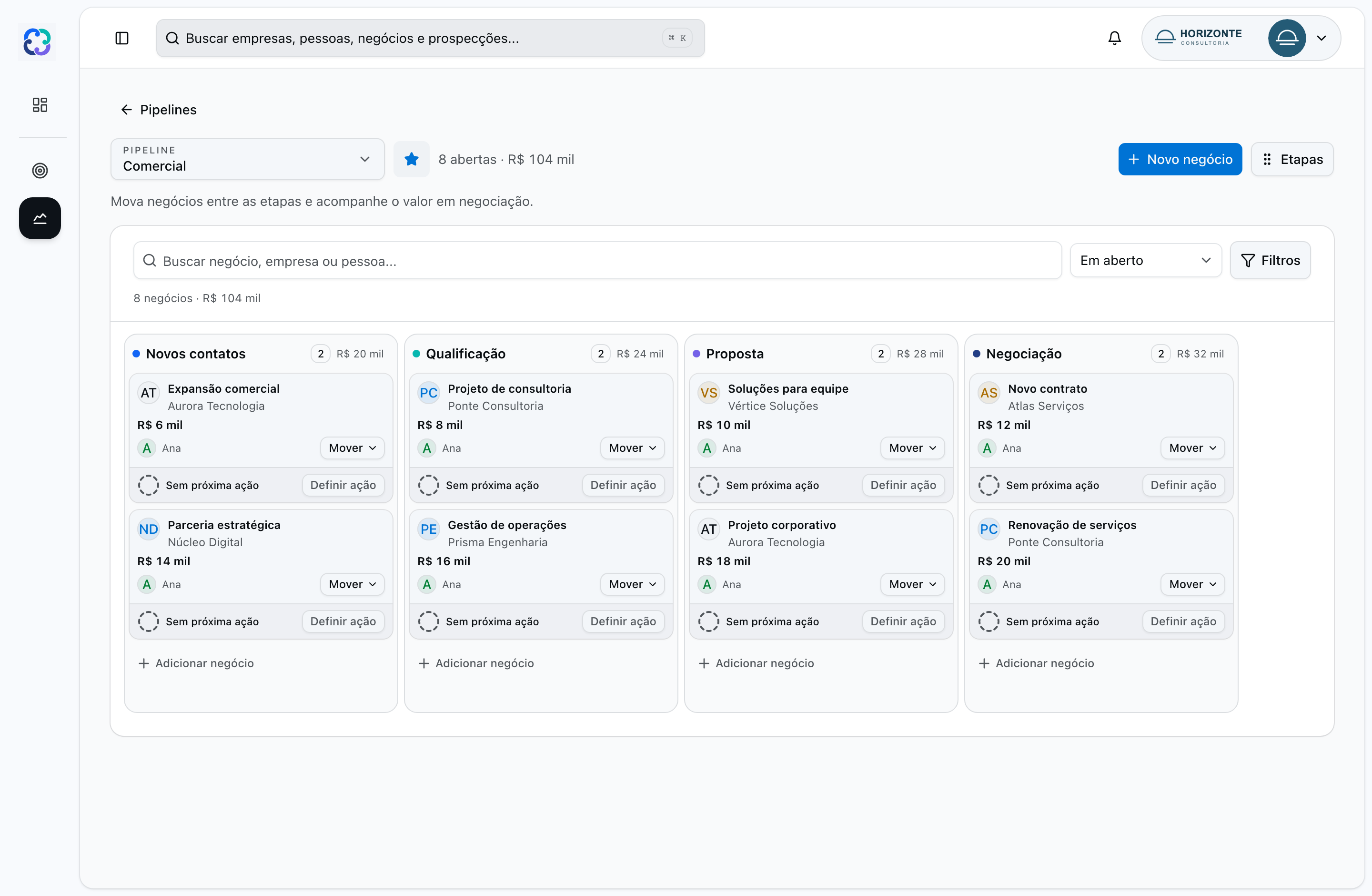Click the back arrow to Pipelines
The height and width of the screenshot is (896, 1372).
click(126, 110)
